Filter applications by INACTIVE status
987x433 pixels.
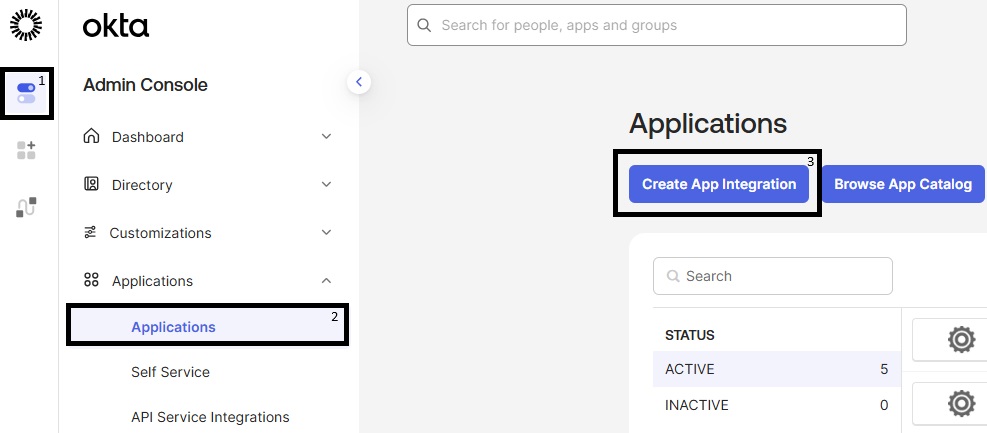pyautogui.click(x=777, y=405)
